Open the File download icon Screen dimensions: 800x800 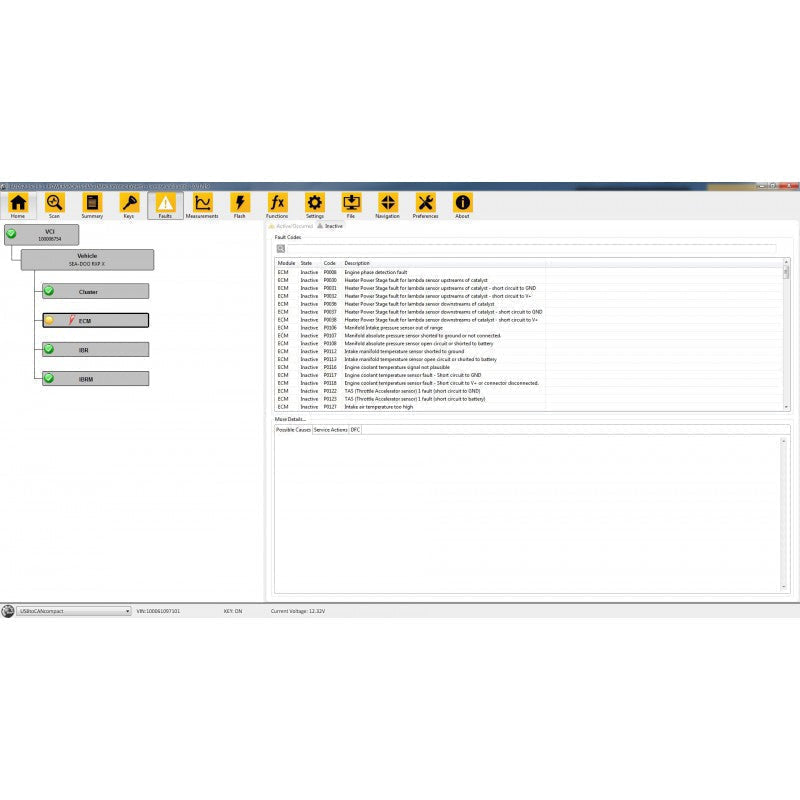click(x=351, y=204)
